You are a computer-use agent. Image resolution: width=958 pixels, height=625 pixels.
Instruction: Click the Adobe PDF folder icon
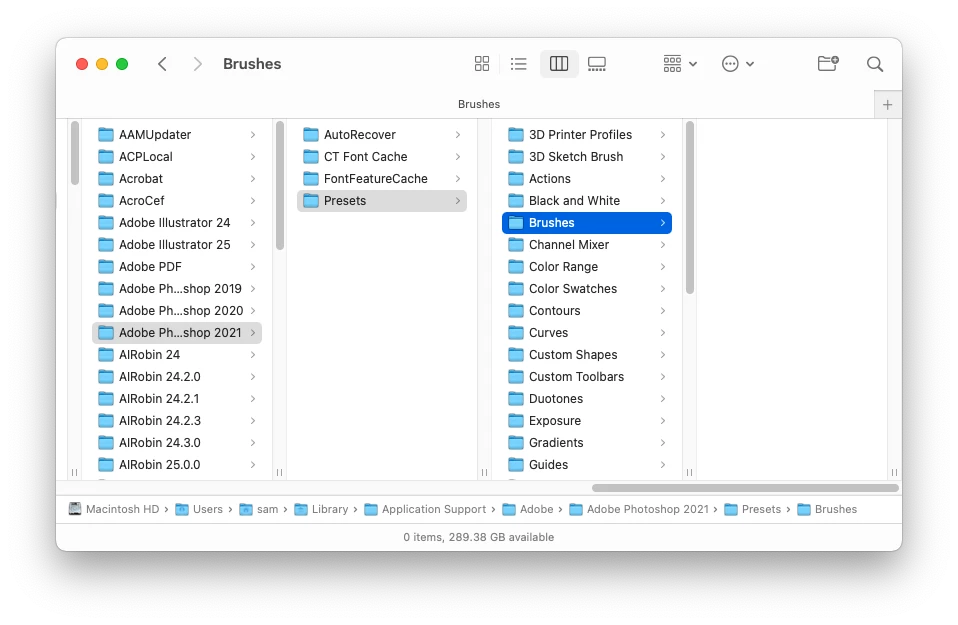tap(106, 266)
